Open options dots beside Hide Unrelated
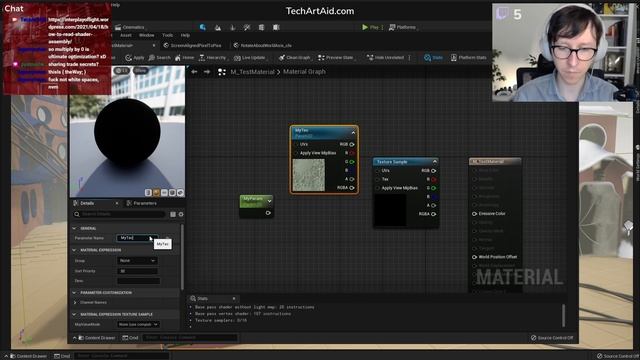 tap(409, 58)
